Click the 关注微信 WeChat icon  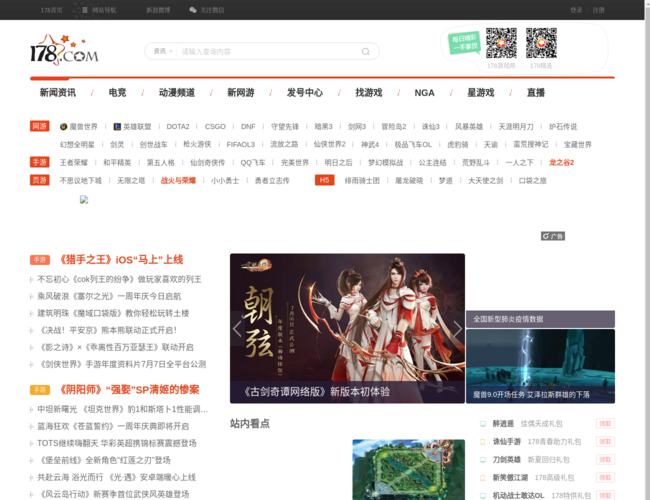coord(193,10)
